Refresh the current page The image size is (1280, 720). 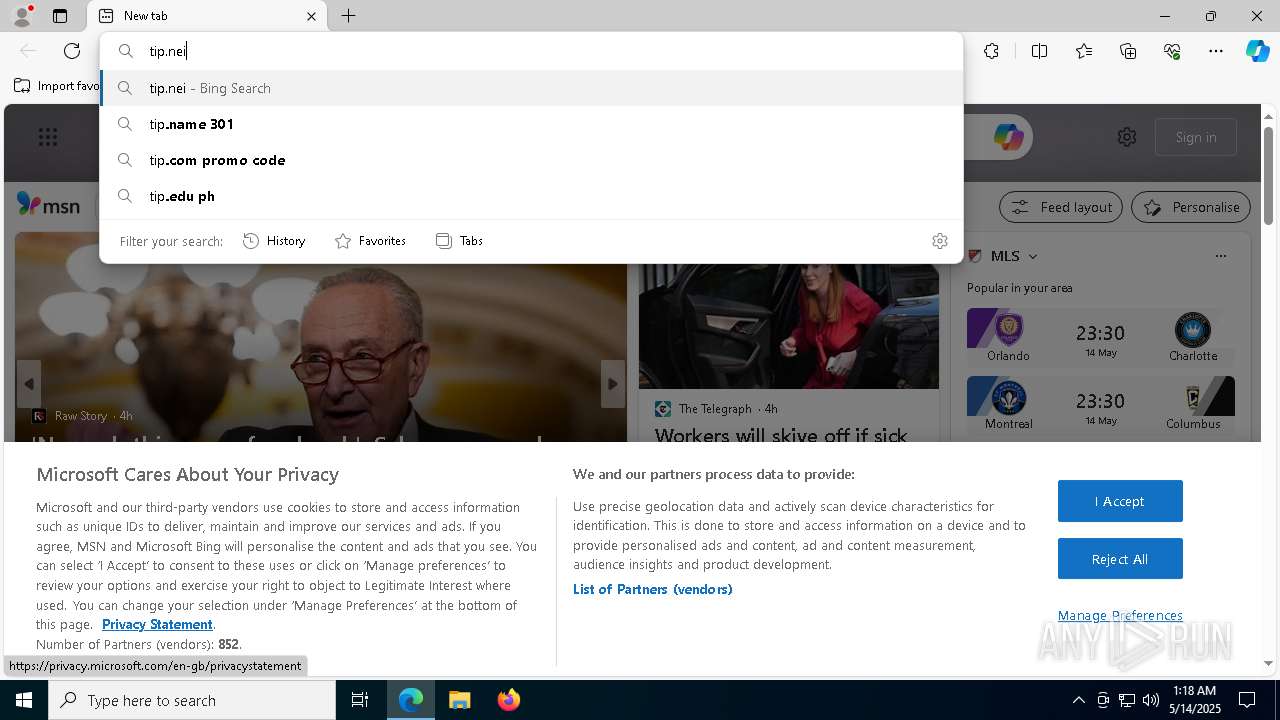pos(72,51)
